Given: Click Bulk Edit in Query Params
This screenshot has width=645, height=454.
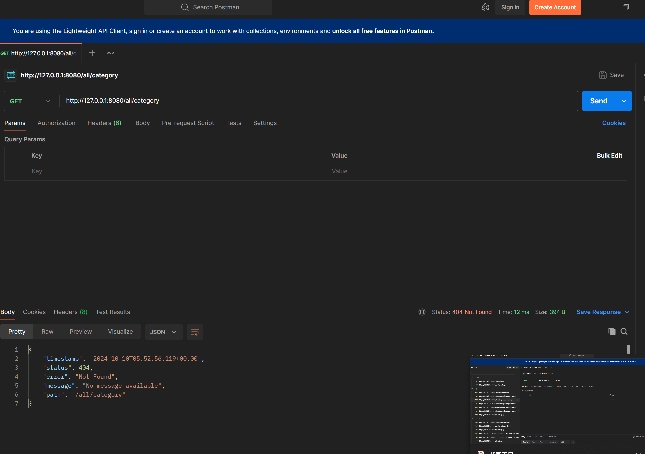Looking at the screenshot, I should coord(609,155).
